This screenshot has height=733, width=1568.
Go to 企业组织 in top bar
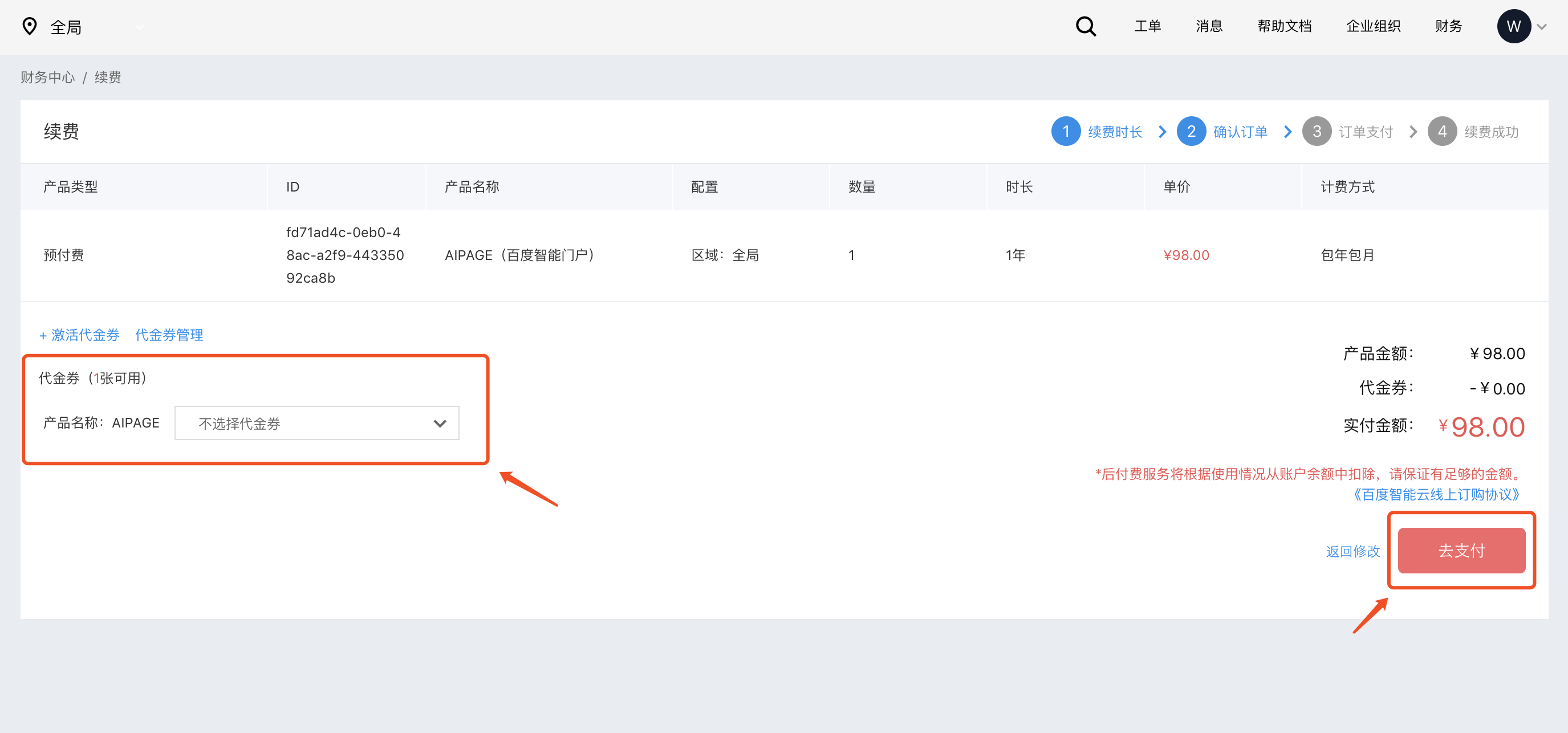coord(1372,26)
